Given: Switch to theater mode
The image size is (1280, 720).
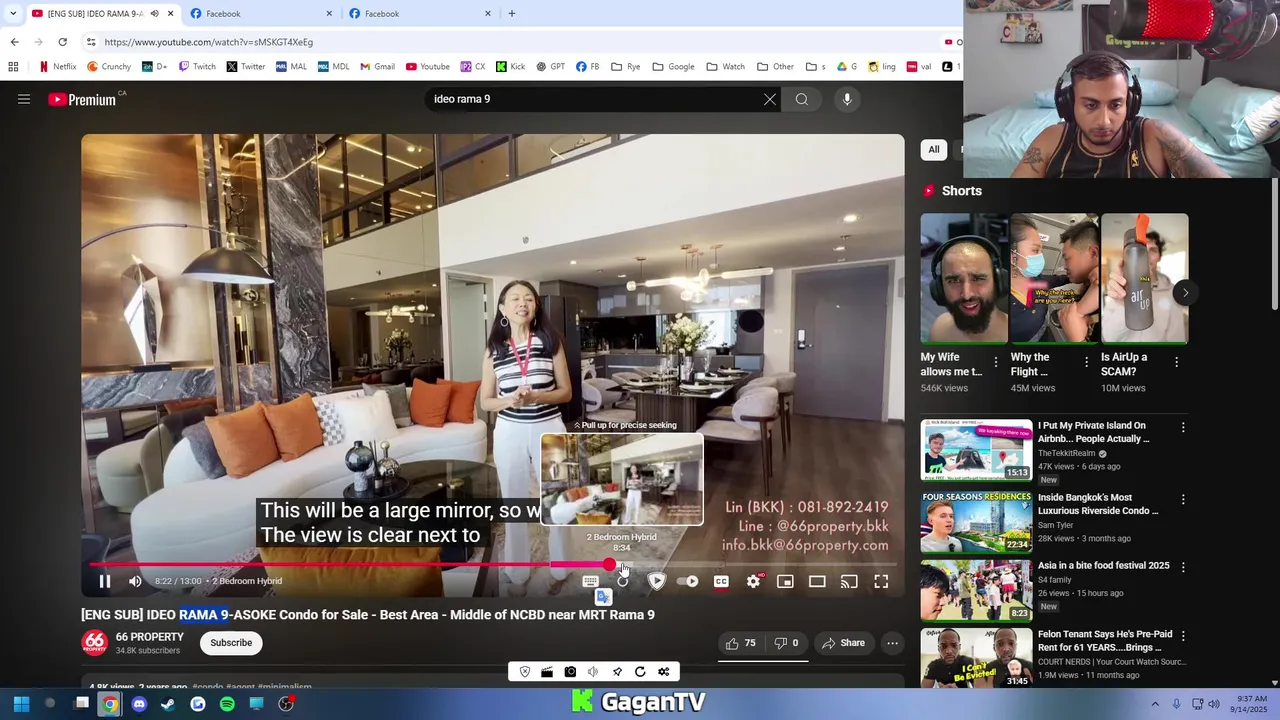Looking at the screenshot, I should (x=817, y=581).
